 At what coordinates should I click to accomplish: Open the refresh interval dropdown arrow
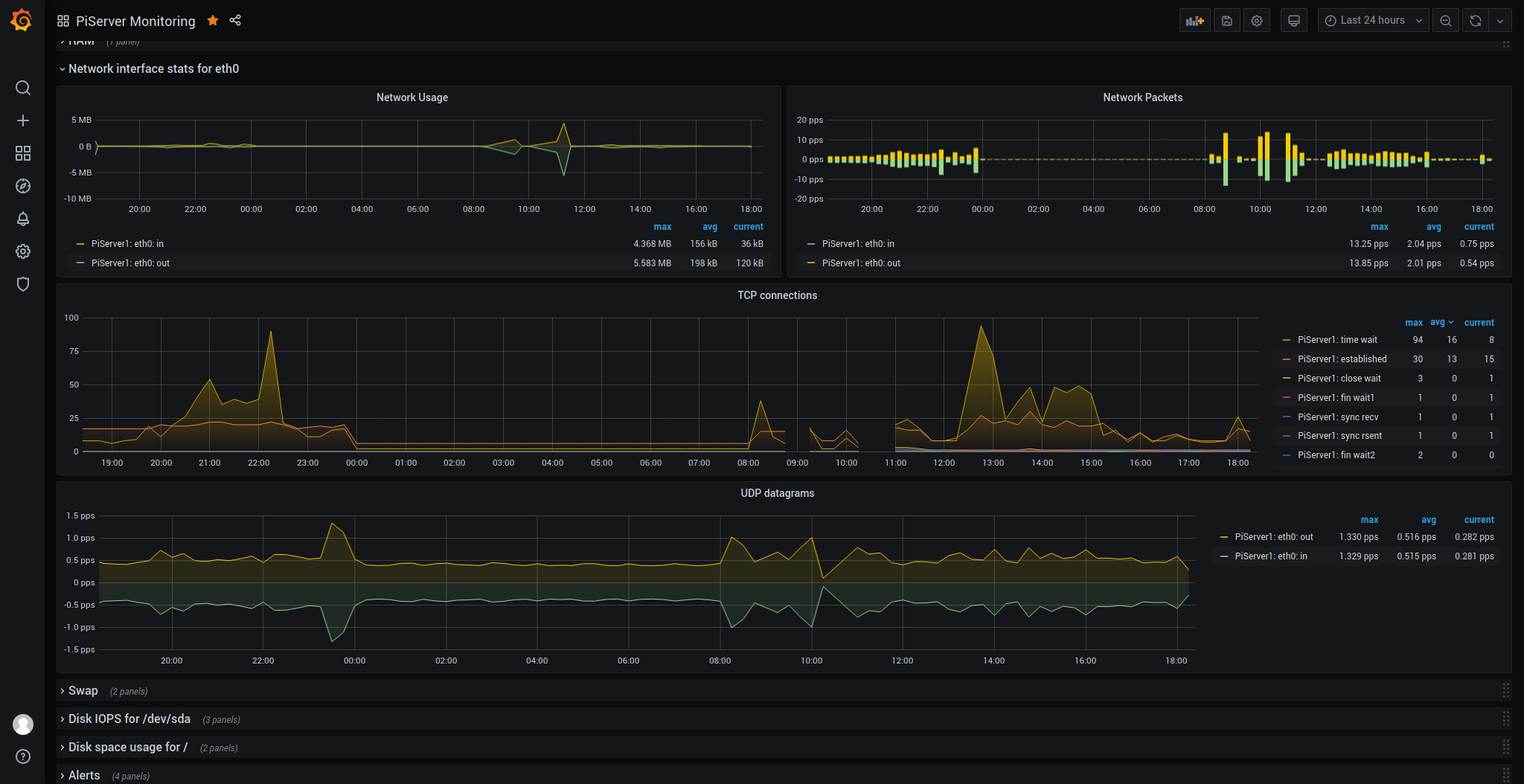pyautogui.click(x=1500, y=21)
